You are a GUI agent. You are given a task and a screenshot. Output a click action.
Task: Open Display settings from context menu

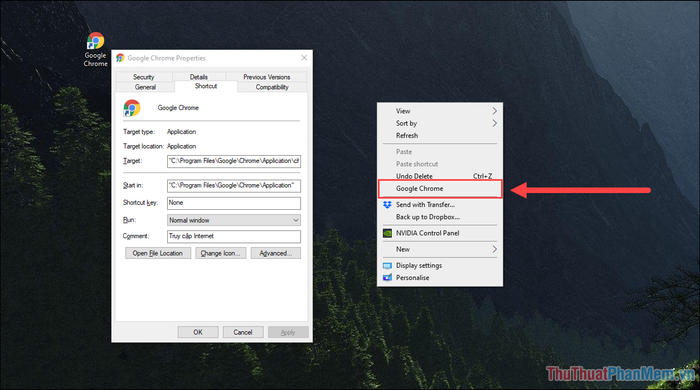(x=440, y=266)
